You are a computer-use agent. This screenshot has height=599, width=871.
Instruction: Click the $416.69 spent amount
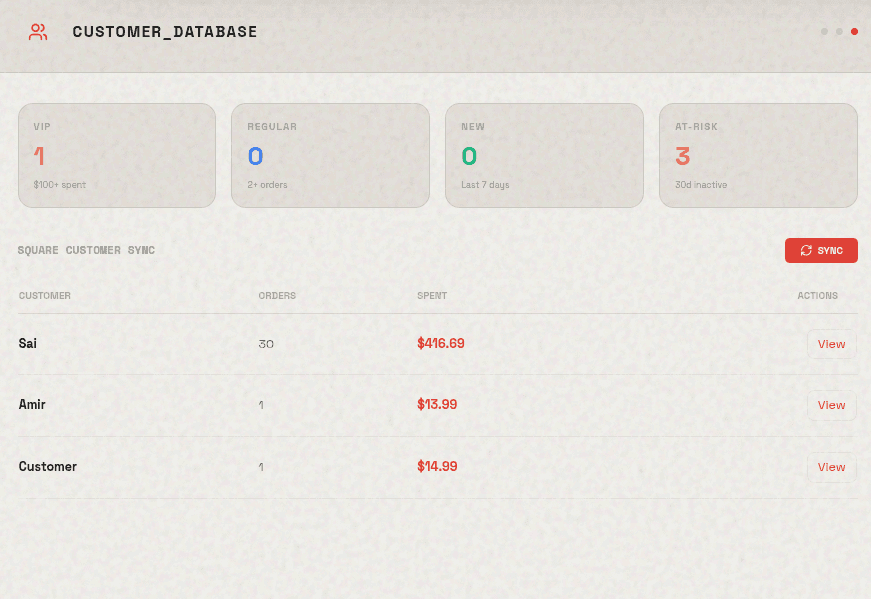tap(441, 344)
